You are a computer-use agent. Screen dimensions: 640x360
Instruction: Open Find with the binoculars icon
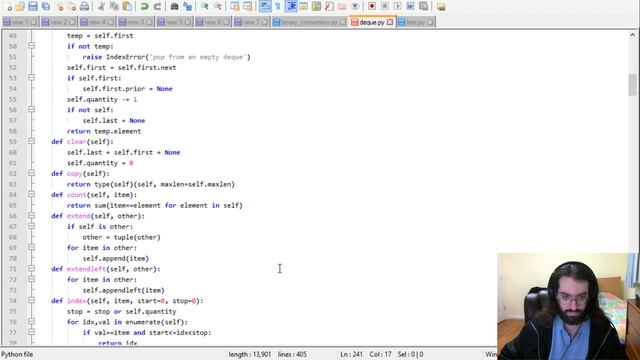174,6
